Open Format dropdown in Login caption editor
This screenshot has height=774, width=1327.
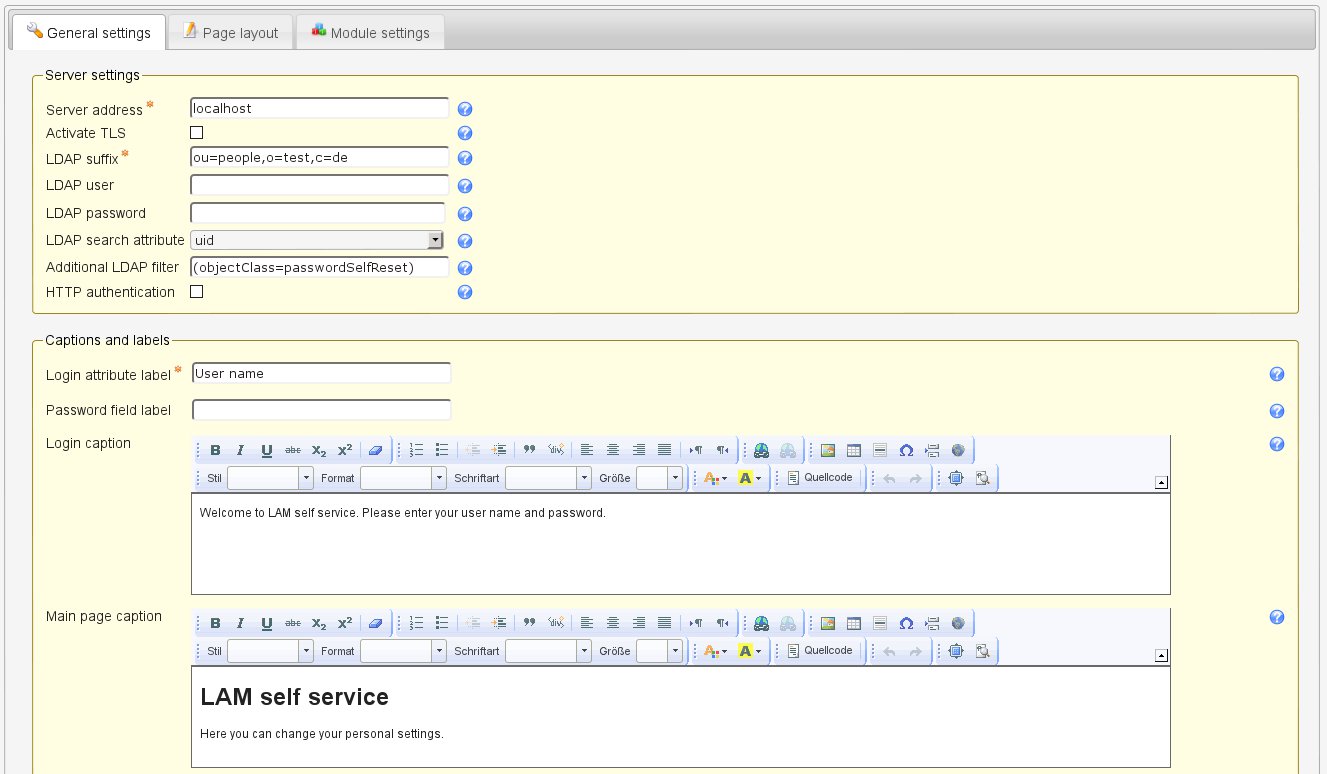click(x=439, y=479)
